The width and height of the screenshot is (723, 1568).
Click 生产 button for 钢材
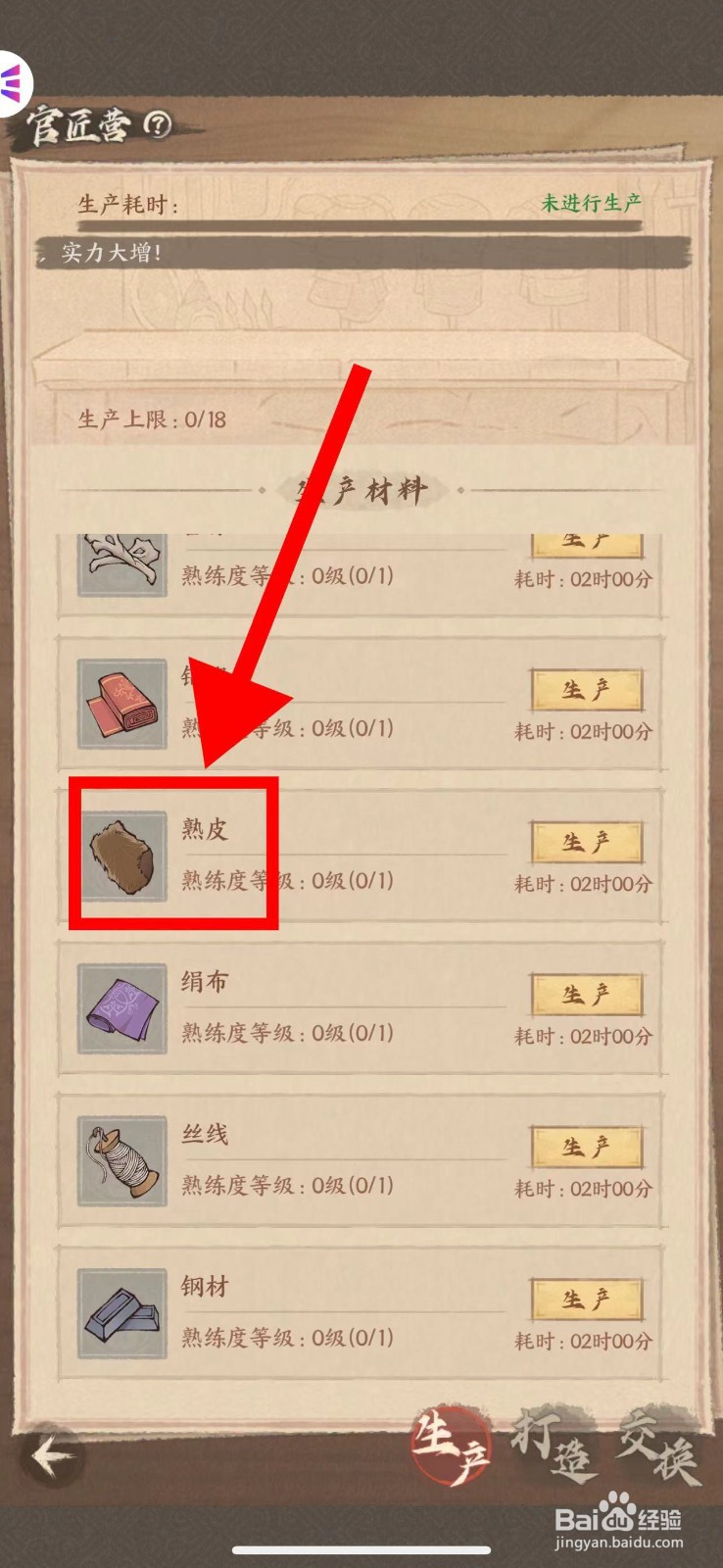(x=587, y=1299)
